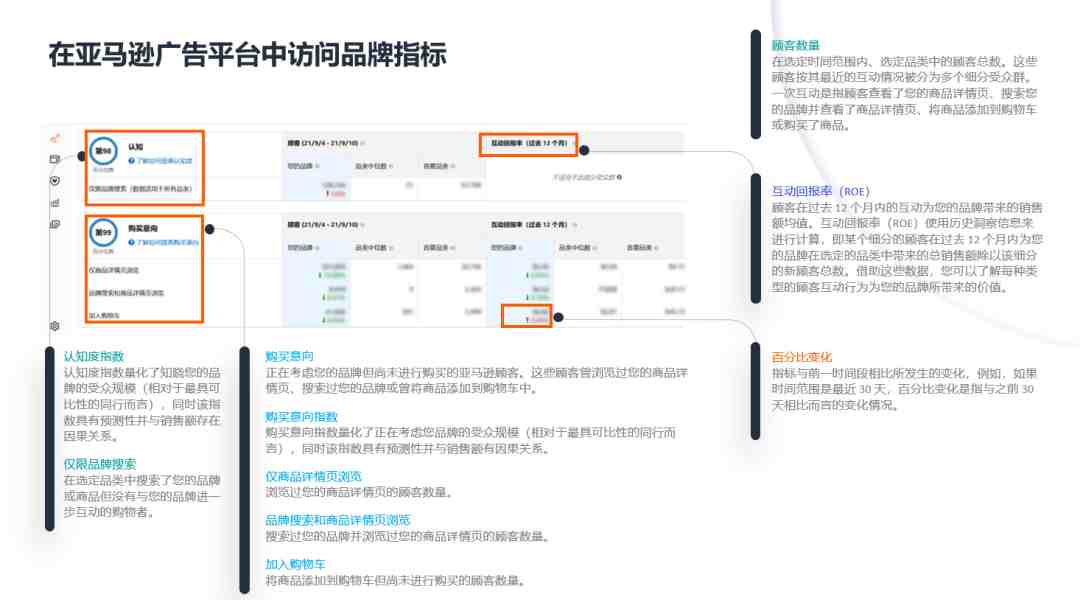This screenshot has height=600, width=1080.
Task: Click the 品牌搜索和商品详情页浏览 row label in the dashboard table
Action: click(126, 293)
